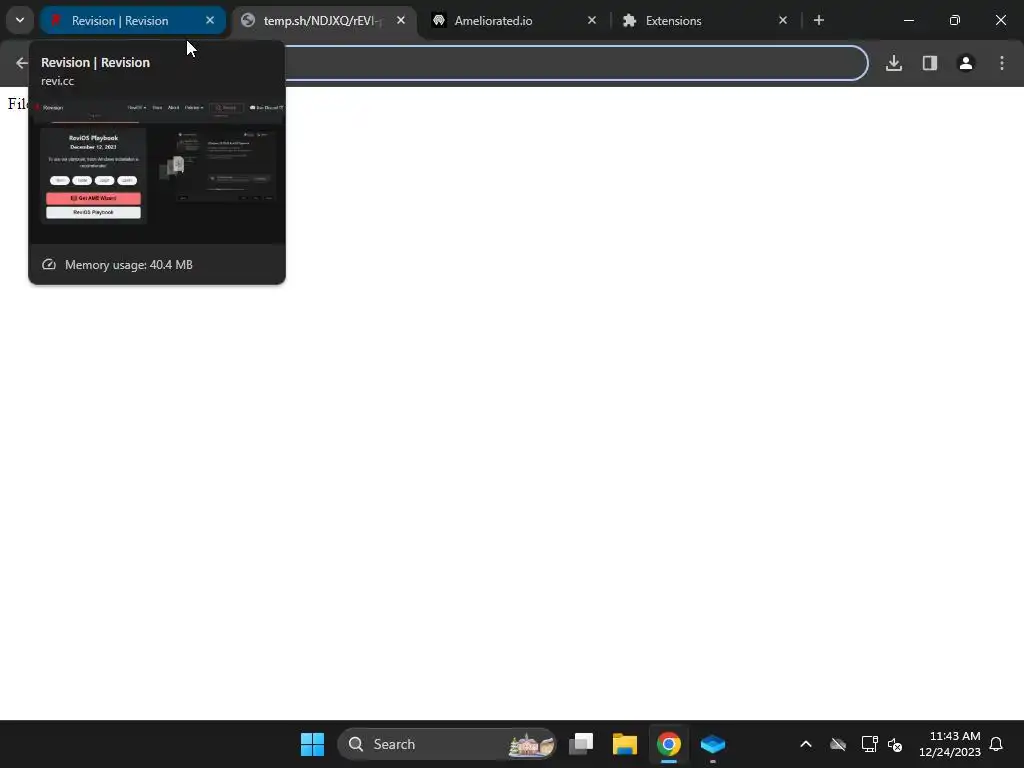Open Task View on the taskbar
1024x768 pixels.
tap(581, 744)
